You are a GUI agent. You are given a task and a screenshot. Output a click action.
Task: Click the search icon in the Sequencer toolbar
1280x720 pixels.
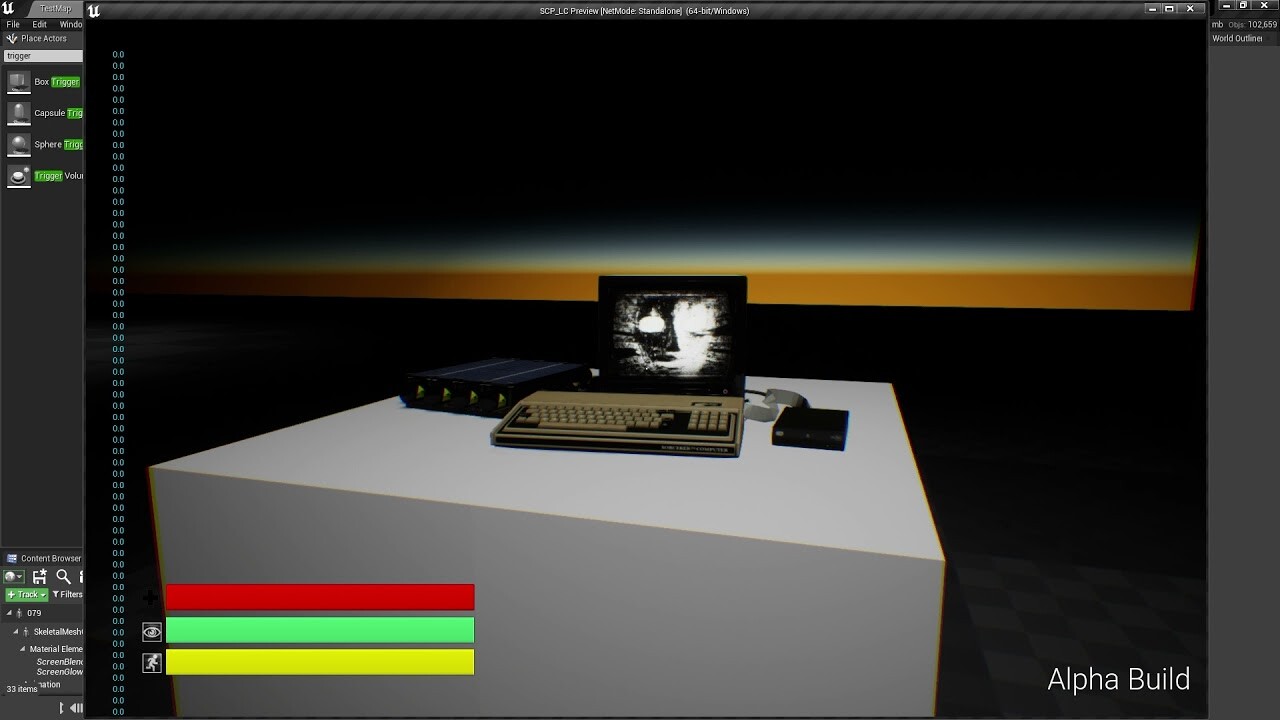62,576
